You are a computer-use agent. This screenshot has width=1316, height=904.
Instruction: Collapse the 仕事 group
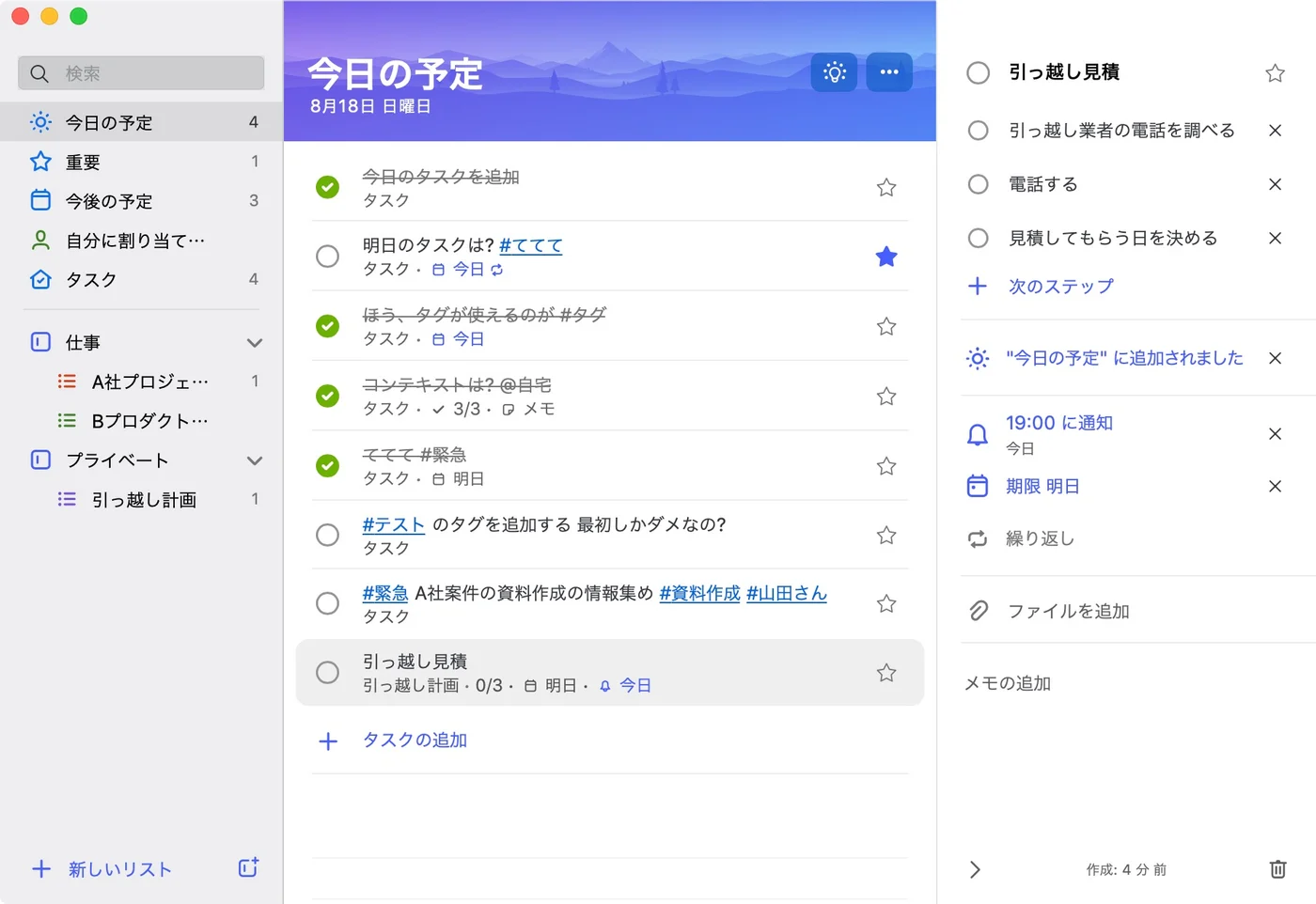pyautogui.click(x=254, y=343)
